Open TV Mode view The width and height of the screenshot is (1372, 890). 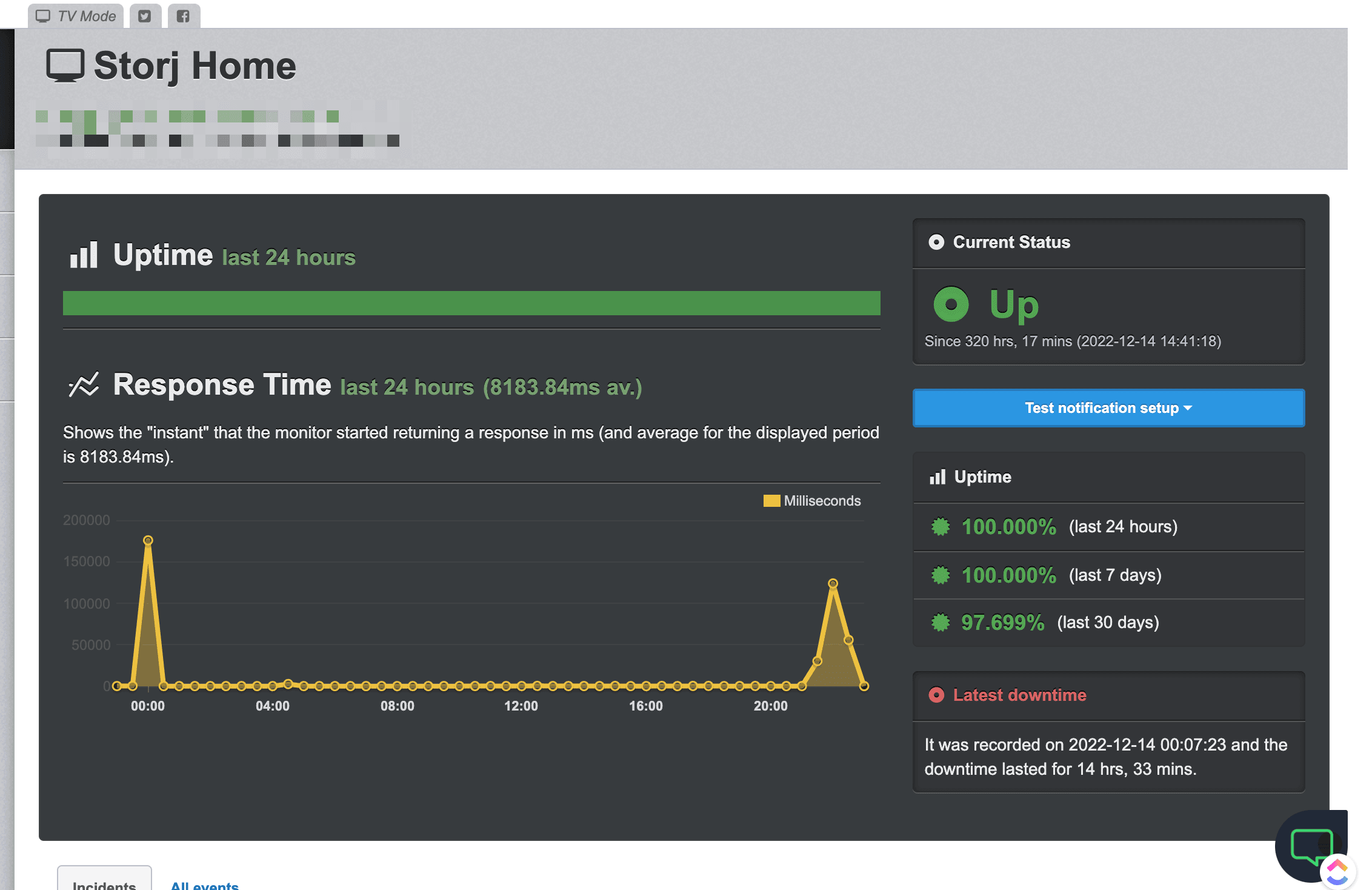pos(76,16)
